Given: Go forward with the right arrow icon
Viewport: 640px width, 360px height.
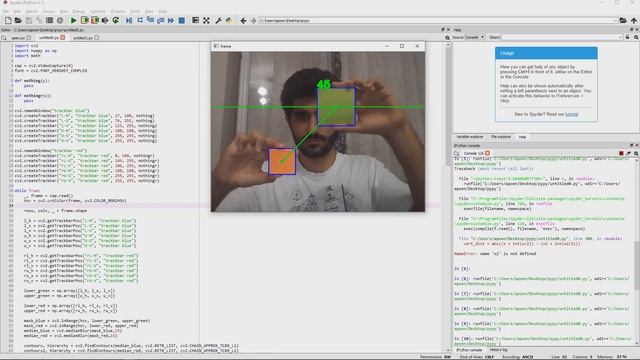Looking at the screenshot, I should click(253, 20).
